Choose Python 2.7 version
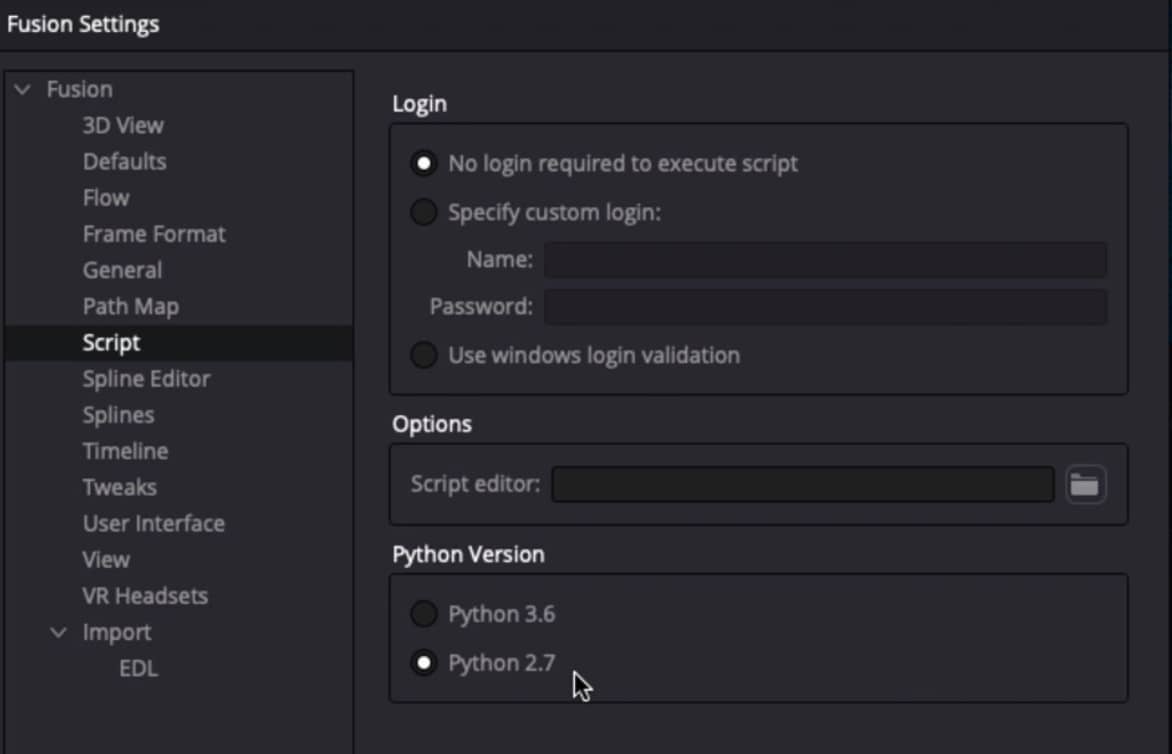The height and width of the screenshot is (754, 1172). point(424,663)
